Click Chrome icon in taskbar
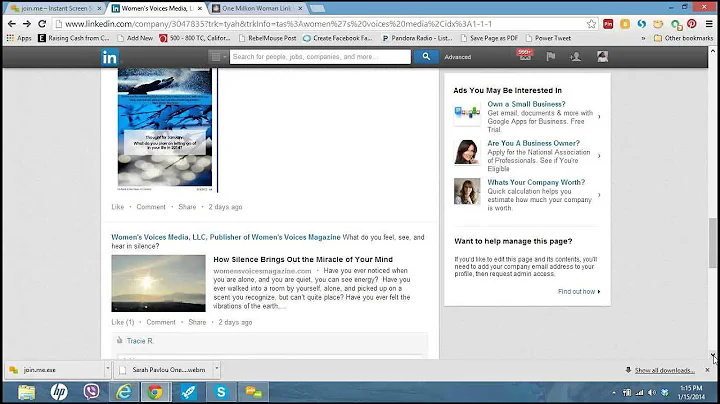The image size is (720, 404). (155, 392)
